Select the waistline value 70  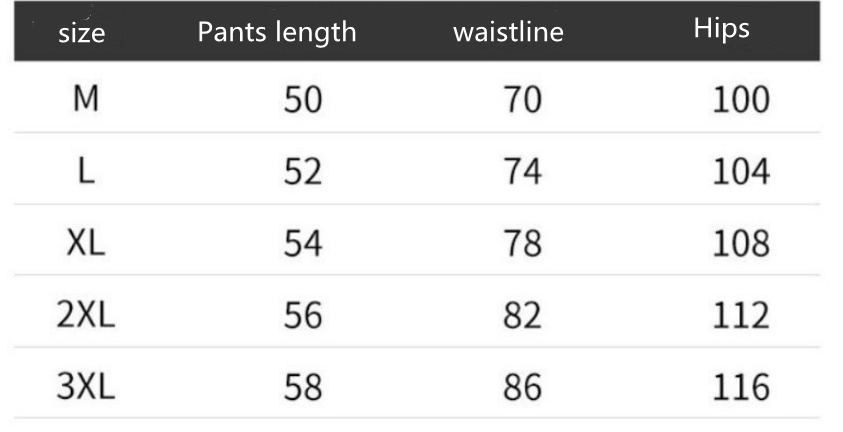[521, 100]
